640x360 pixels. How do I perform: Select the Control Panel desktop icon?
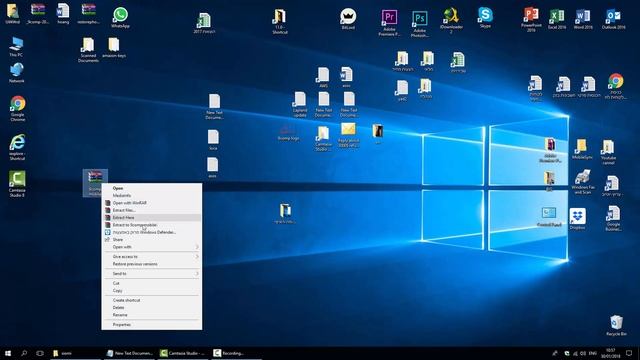[549, 217]
